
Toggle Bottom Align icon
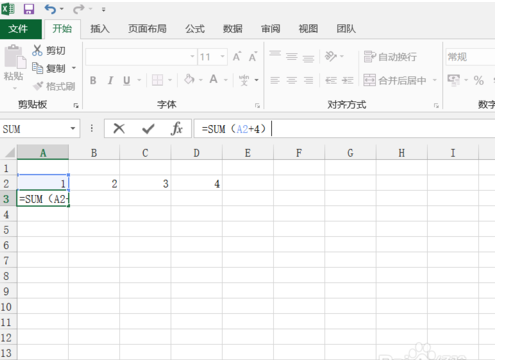(x=308, y=58)
